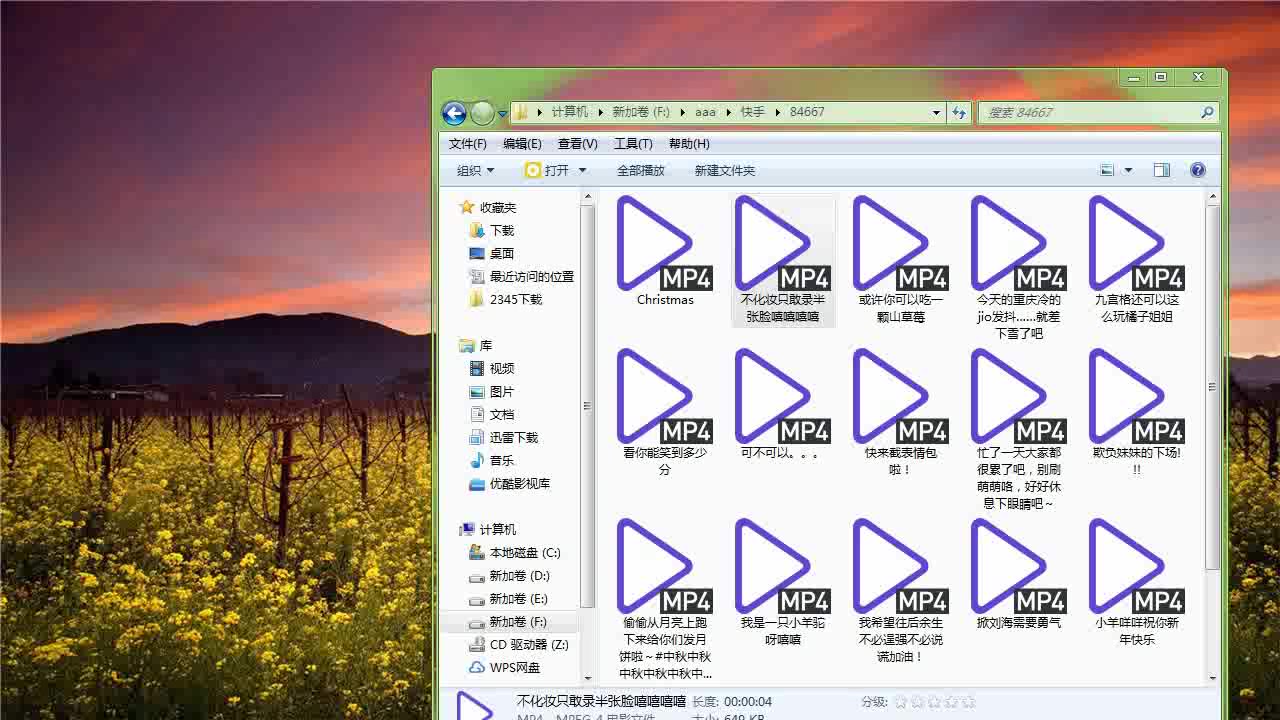Toggle the preview pane icon
Image resolution: width=1280 pixels, height=720 pixels.
click(x=1161, y=170)
